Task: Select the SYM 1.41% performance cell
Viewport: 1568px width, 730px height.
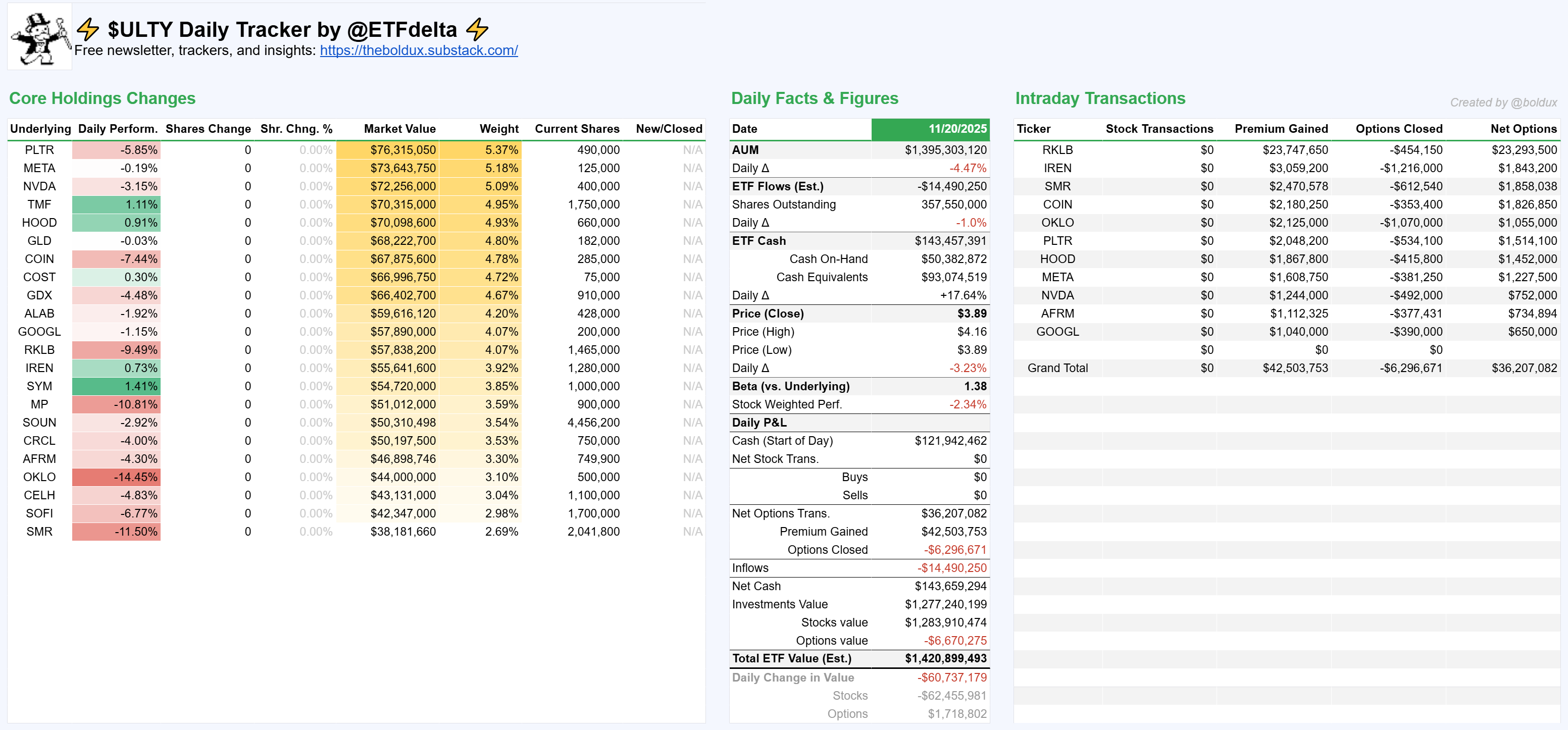Action: [116, 386]
